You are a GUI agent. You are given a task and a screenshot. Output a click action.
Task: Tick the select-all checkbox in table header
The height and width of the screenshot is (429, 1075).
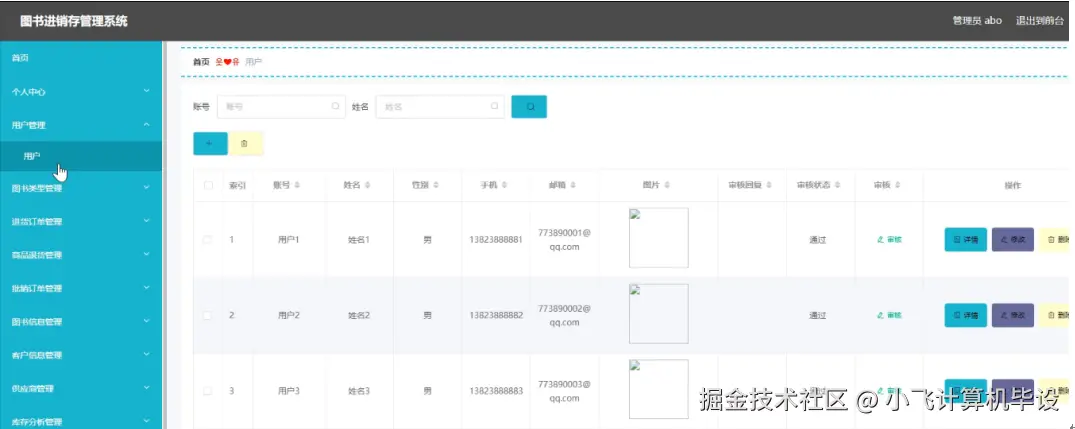(208, 186)
